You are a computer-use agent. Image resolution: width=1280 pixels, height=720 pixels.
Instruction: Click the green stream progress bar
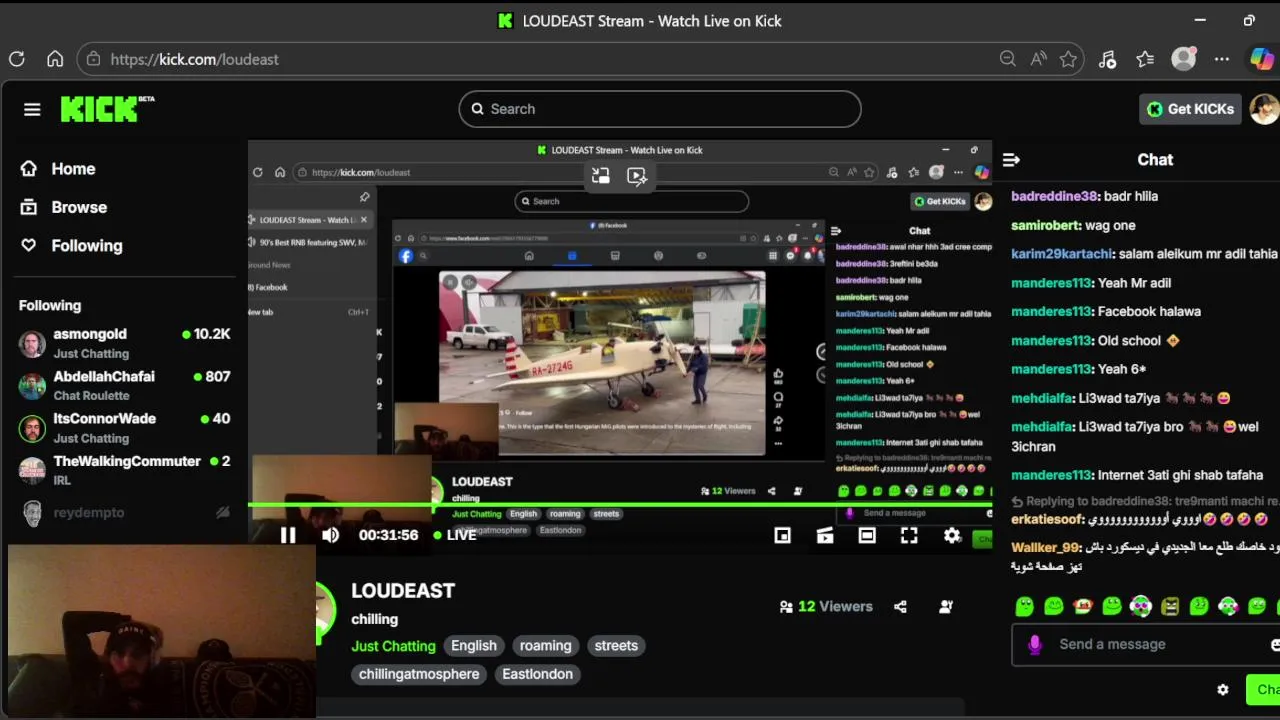tap(620, 505)
